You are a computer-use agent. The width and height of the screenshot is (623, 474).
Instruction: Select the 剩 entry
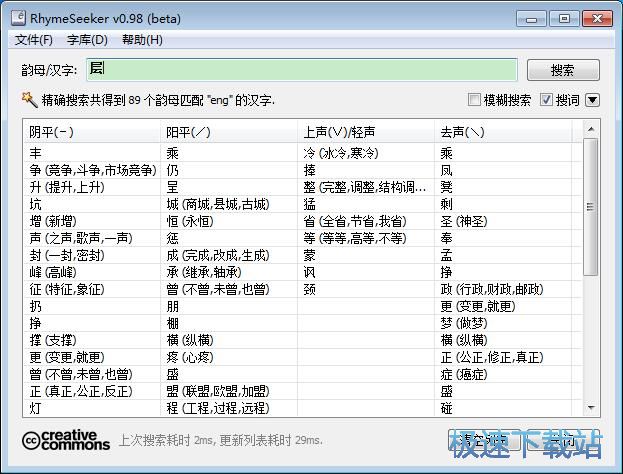(447, 204)
